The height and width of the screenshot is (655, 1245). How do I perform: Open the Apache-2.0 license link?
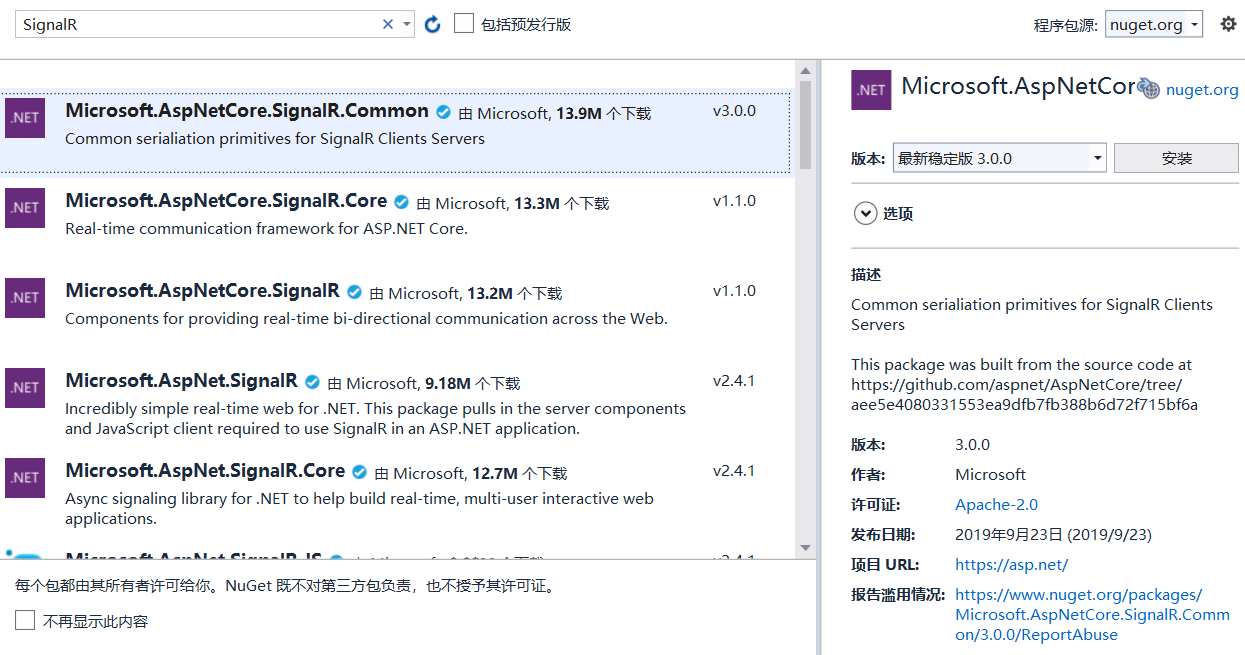tap(996, 504)
